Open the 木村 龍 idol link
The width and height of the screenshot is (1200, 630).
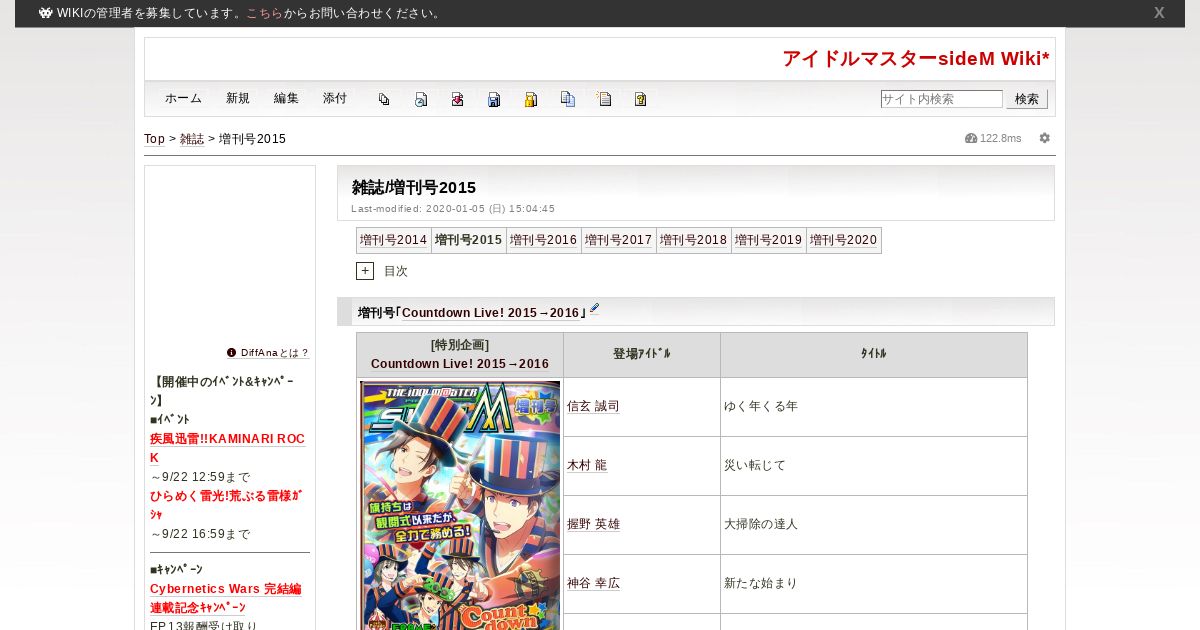587,465
